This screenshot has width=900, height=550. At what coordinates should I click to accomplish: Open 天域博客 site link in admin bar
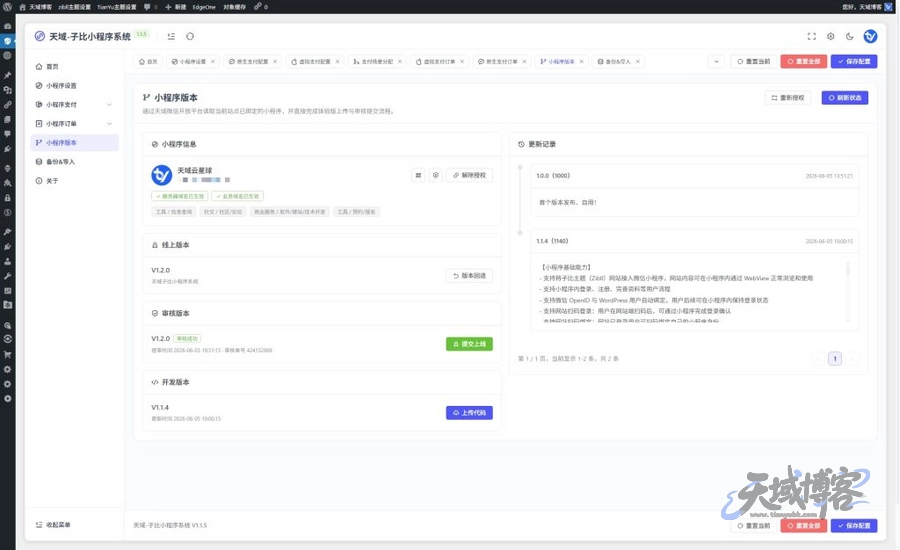(x=36, y=7)
